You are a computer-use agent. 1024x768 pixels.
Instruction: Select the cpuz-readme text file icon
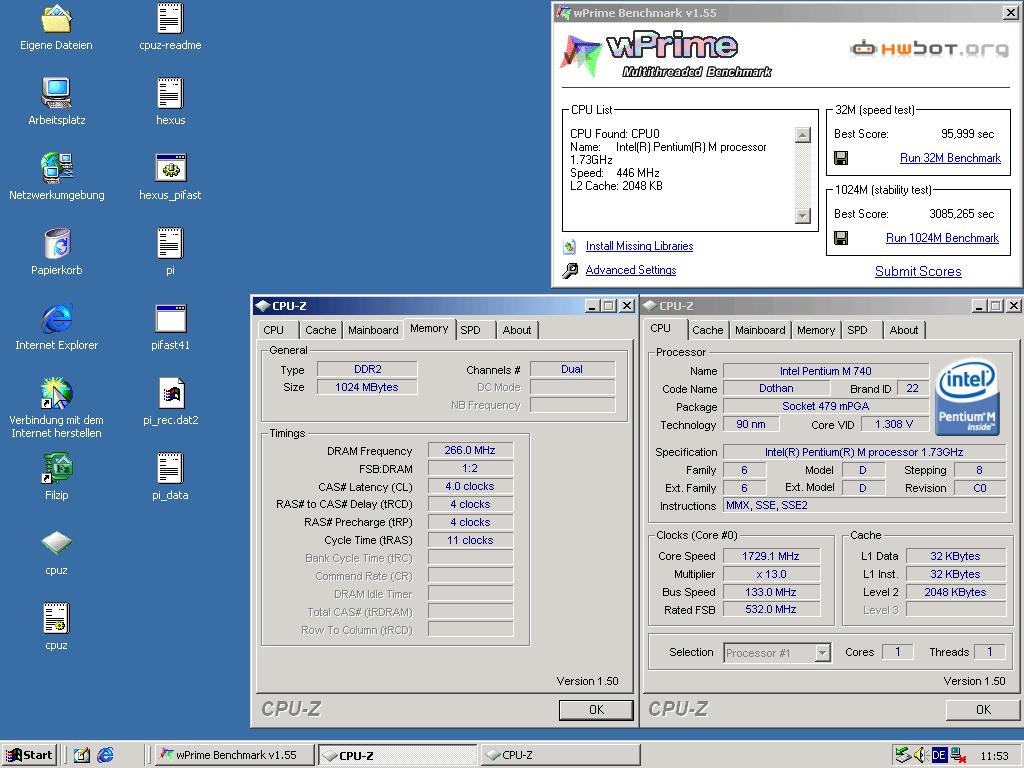(x=170, y=18)
